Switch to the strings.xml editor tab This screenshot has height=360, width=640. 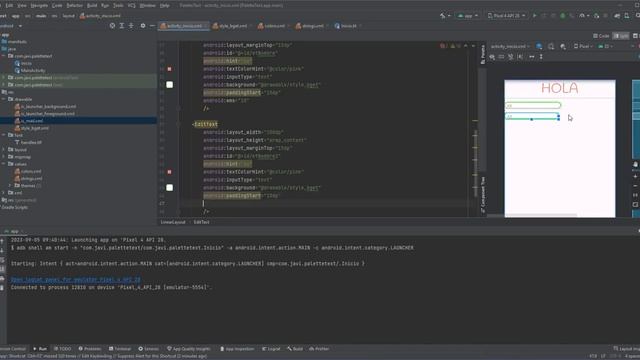pyautogui.click(x=312, y=26)
